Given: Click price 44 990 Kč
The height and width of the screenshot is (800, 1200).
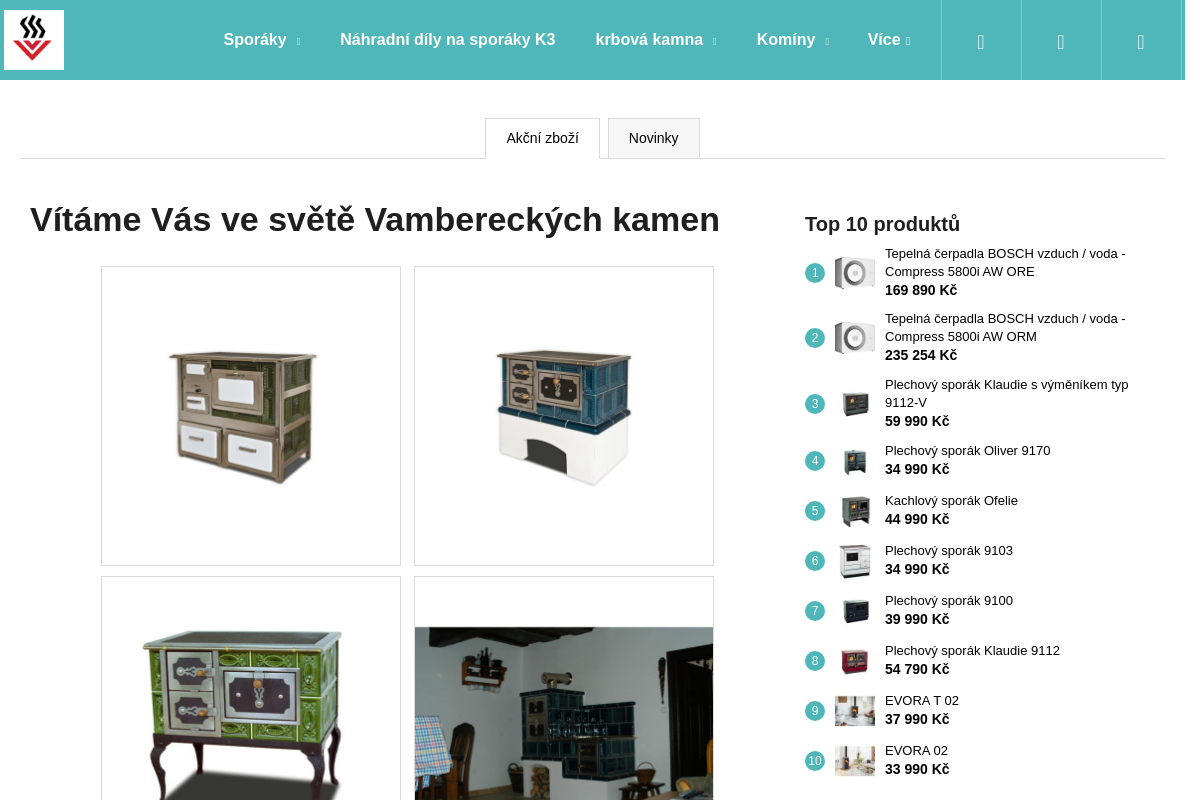Looking at the screenshot, I should (917, 519).
